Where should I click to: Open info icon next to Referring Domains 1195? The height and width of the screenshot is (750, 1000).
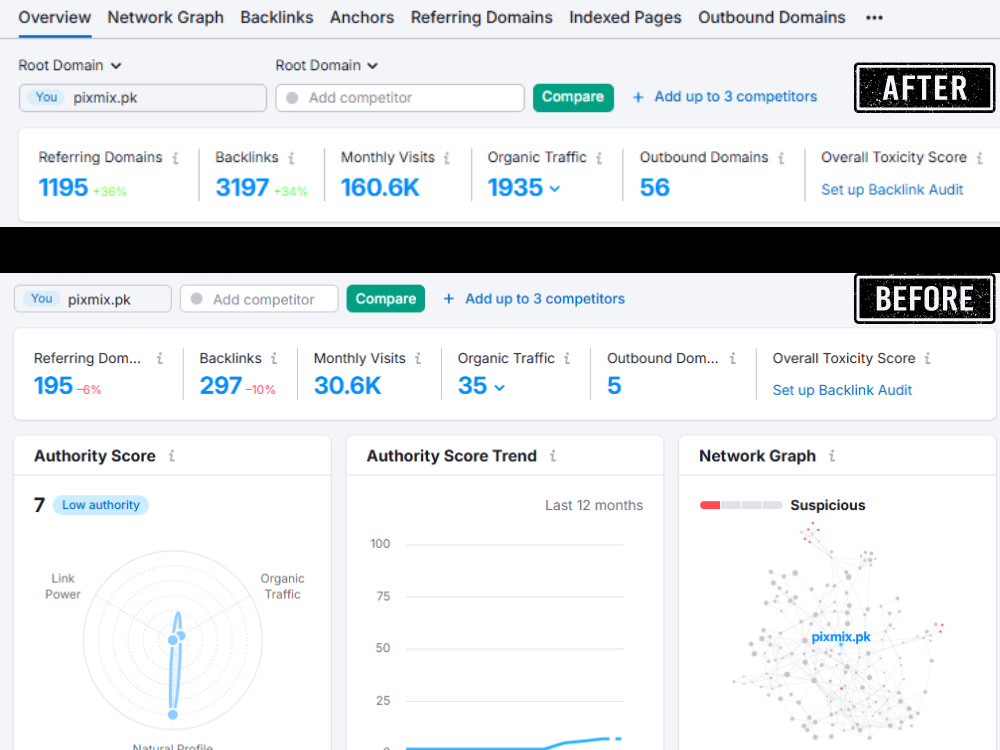pos(175,158)
